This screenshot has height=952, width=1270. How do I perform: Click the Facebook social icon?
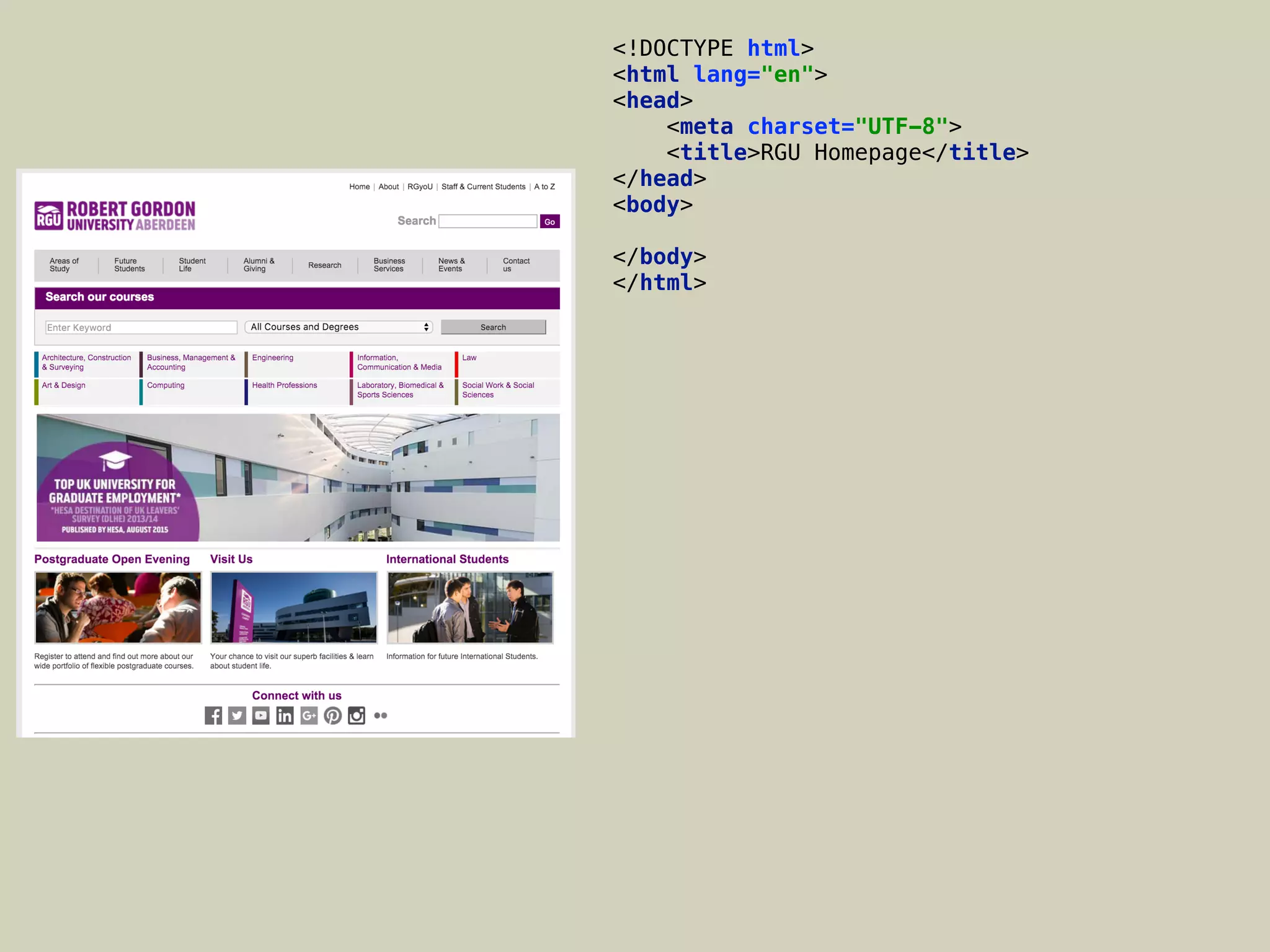(213, 715)
